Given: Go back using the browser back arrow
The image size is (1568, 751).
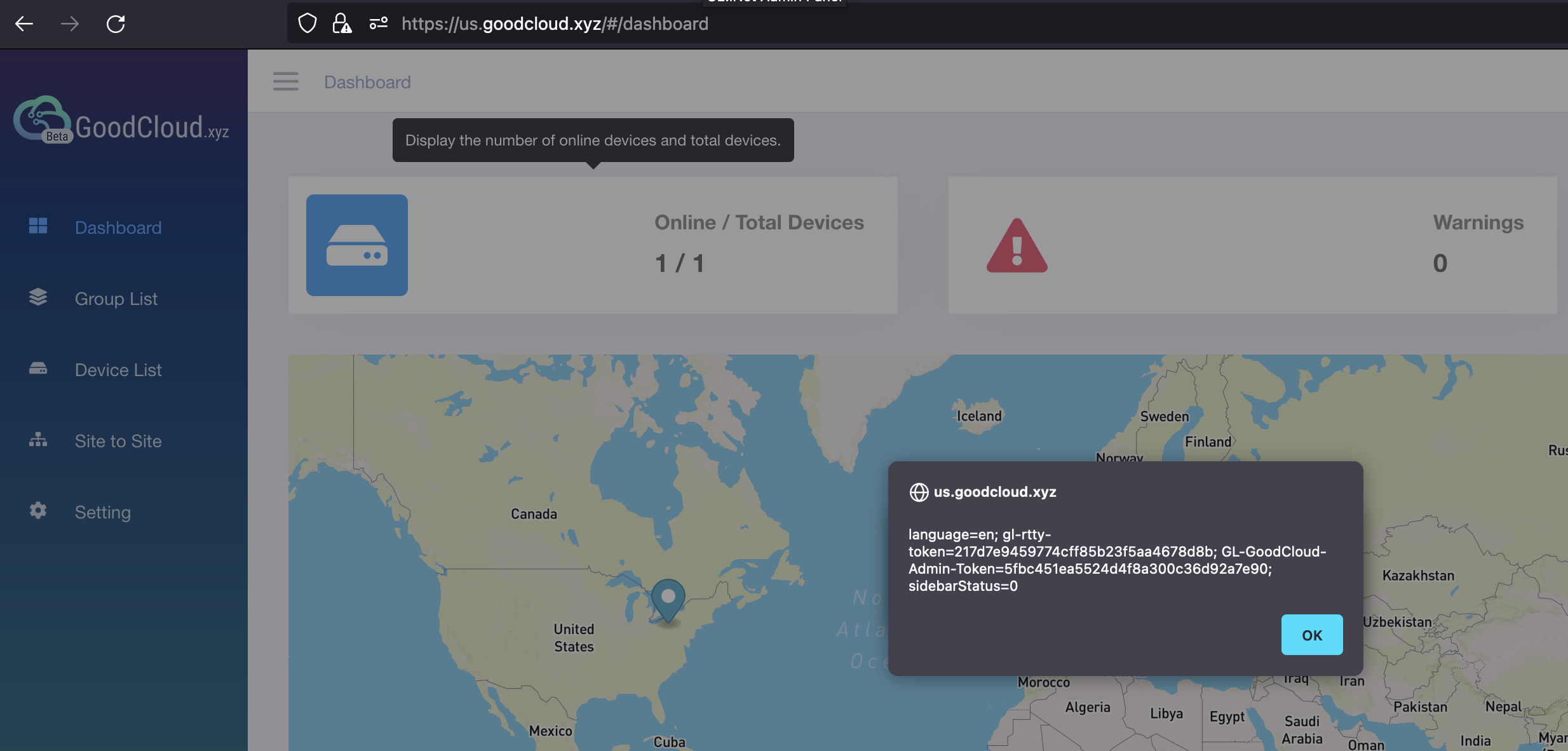Looking at the screenshot, I should coord(24,24).
